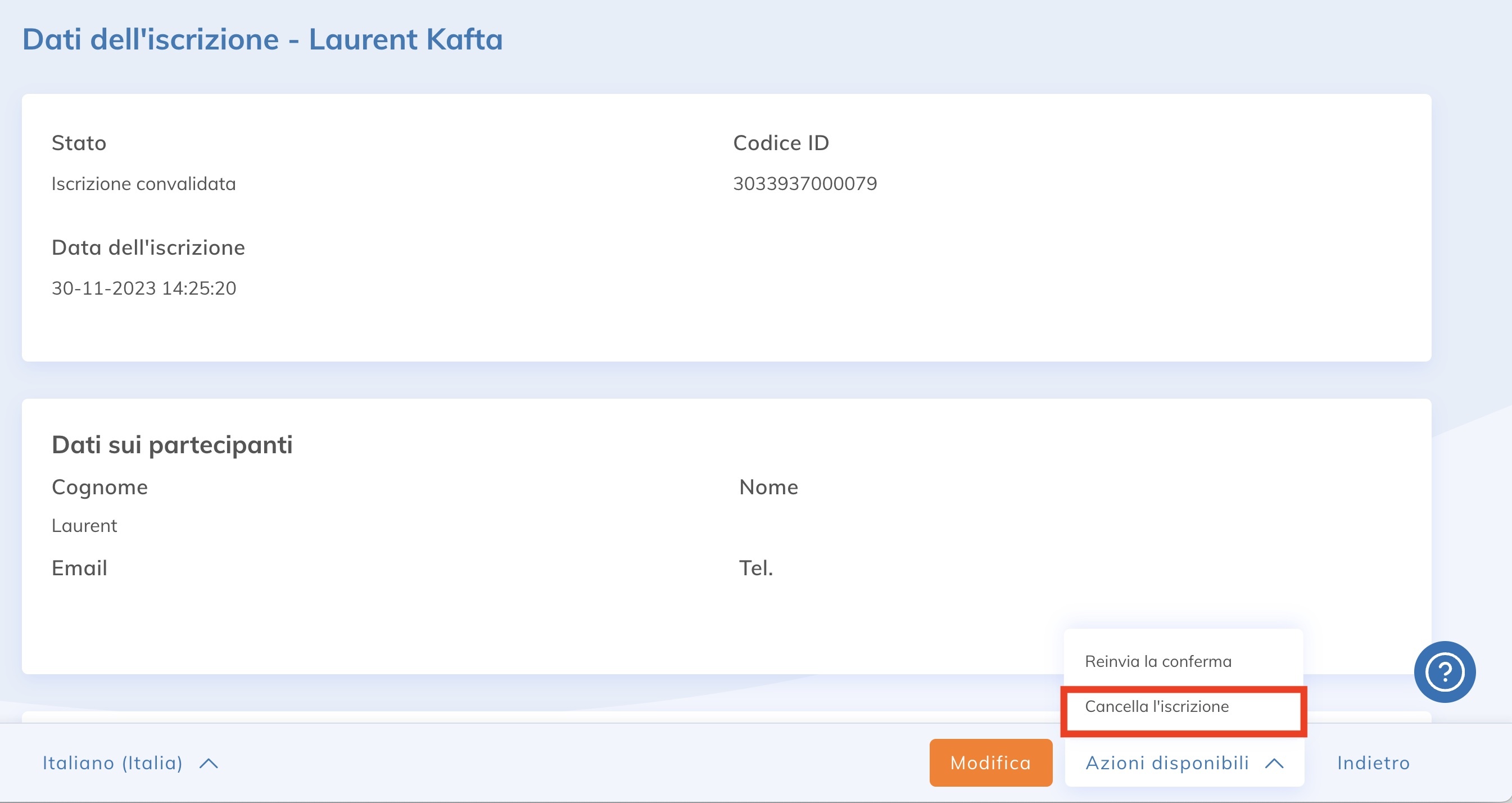The image size is (1512, 803).
Task: Click the Email field label
Action: pyautogui.click(x=79, y=568)
